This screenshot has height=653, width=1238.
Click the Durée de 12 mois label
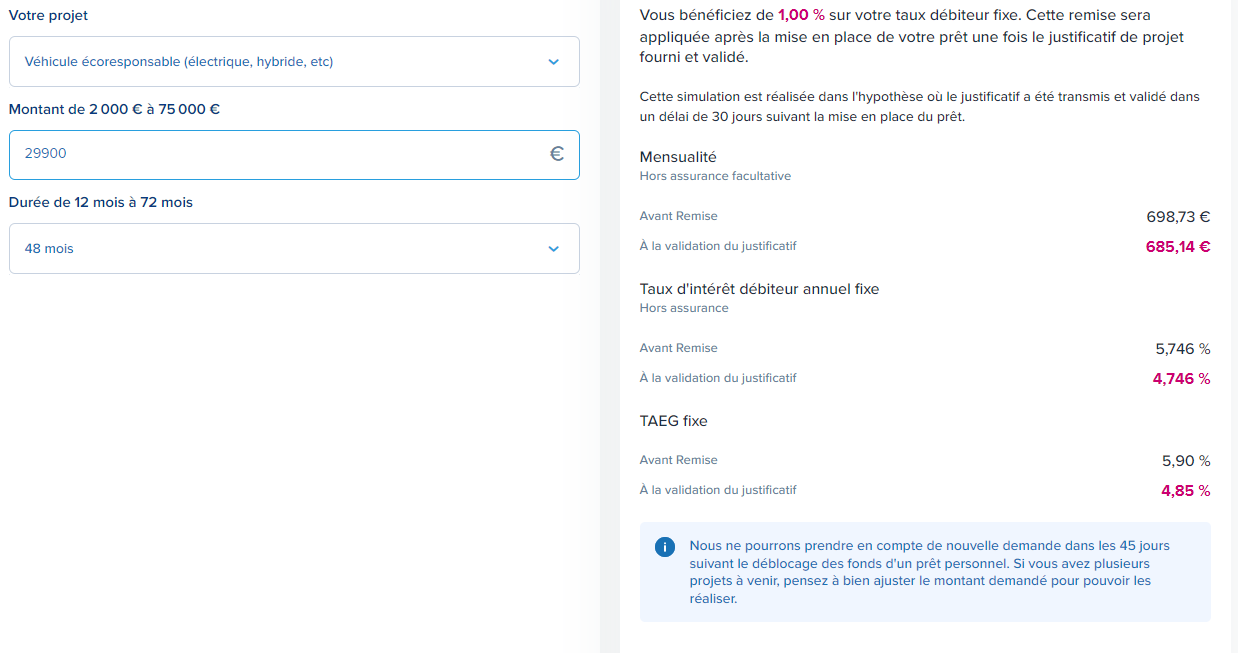(100, 202)
